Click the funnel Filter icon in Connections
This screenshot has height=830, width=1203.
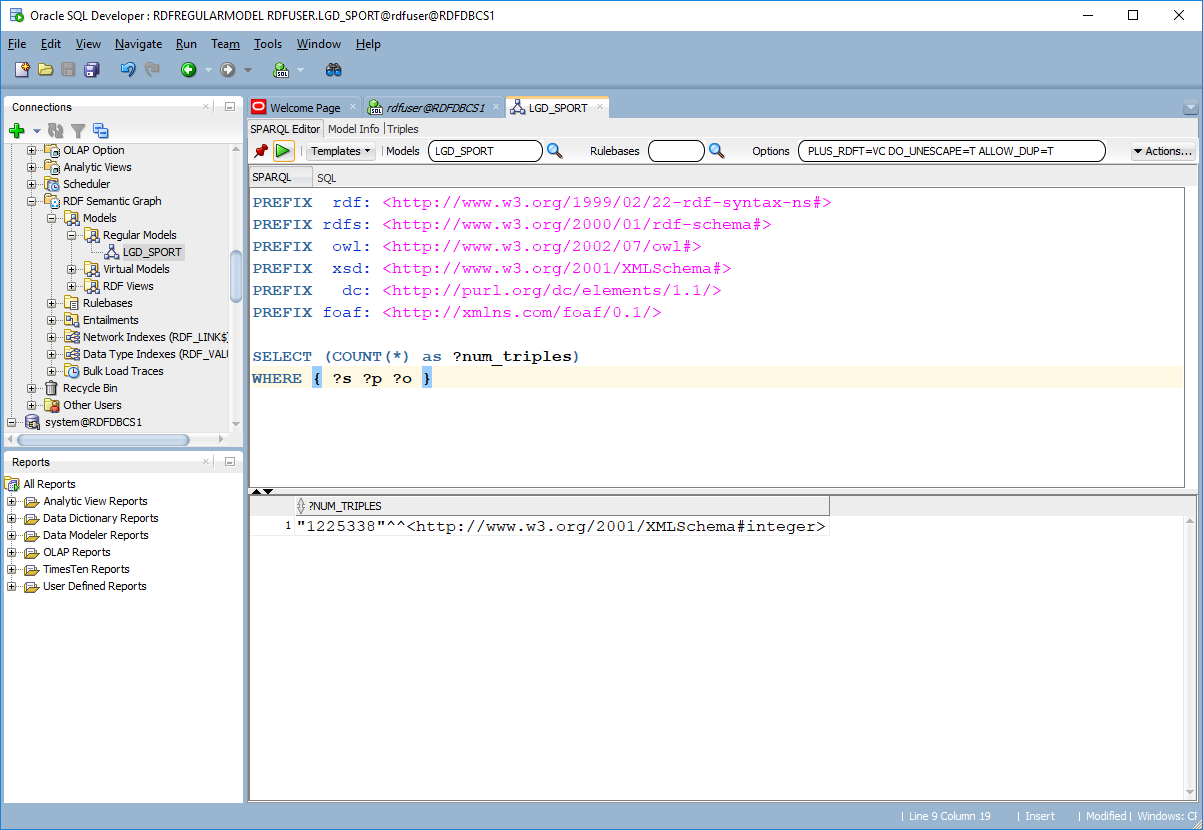[78, 131]
